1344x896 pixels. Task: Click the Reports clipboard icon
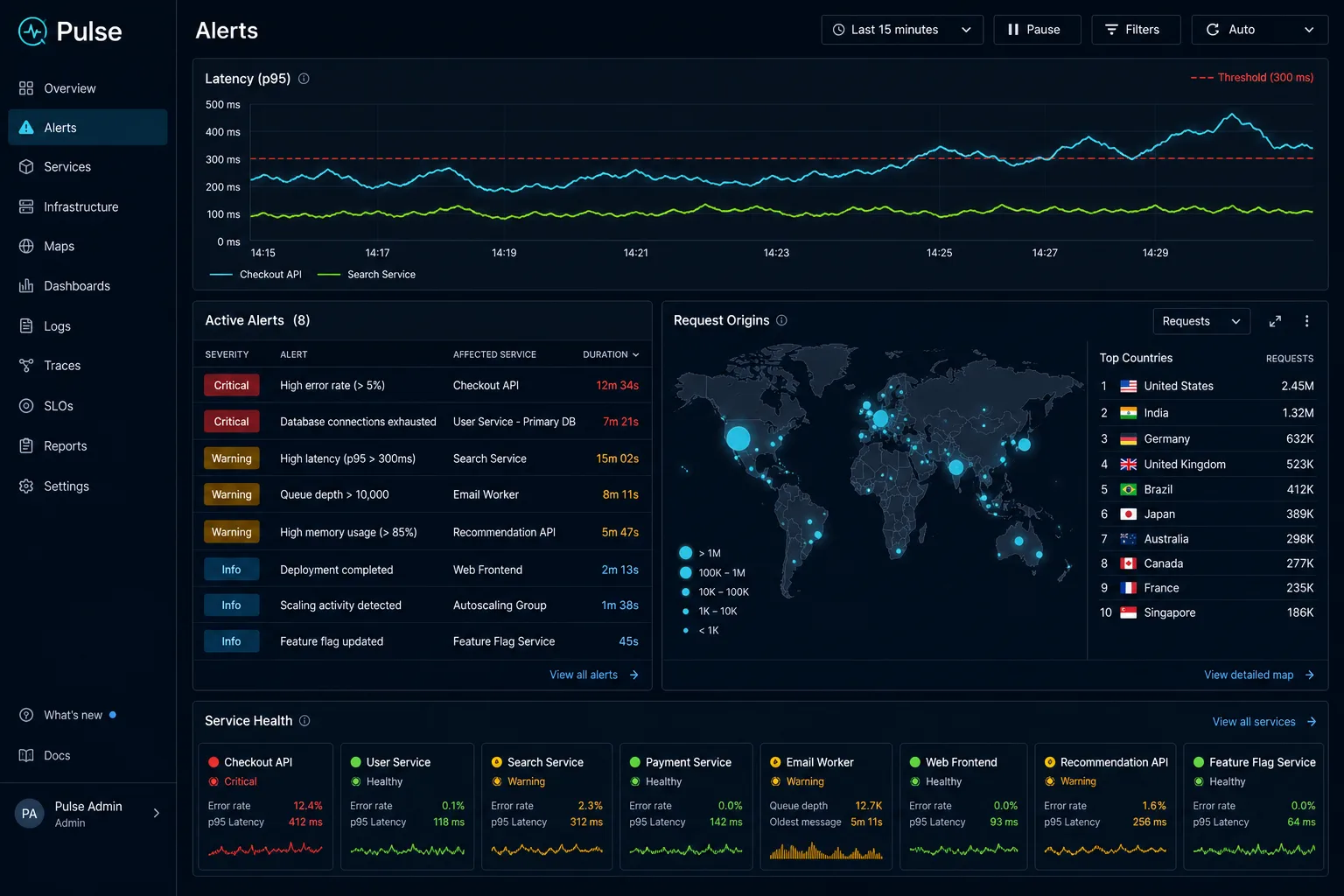click(x=26, y=446)
